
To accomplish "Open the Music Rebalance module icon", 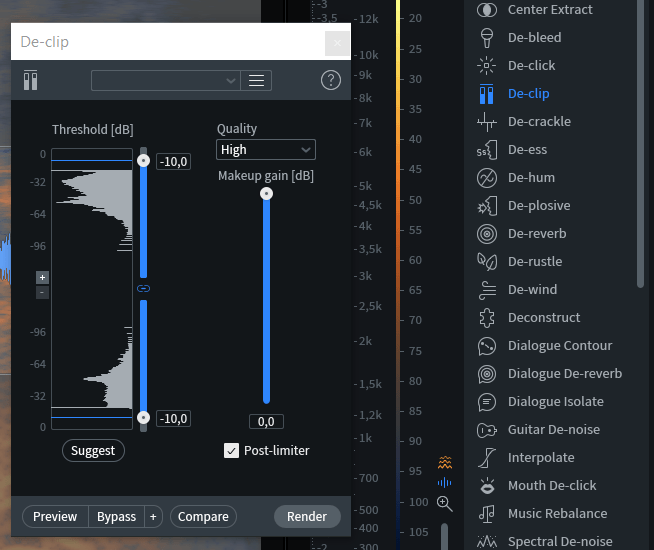I will (487, 514).
